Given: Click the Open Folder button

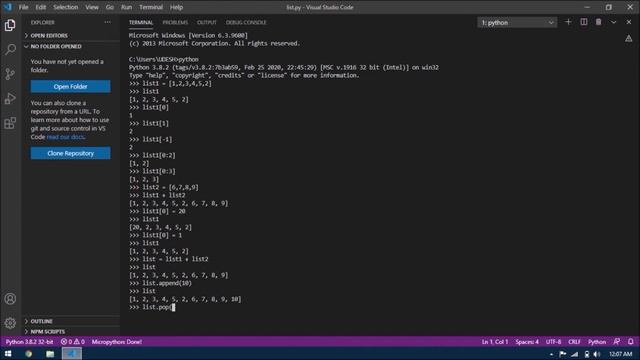Looking at the screenshot, I should coord(70,87).
